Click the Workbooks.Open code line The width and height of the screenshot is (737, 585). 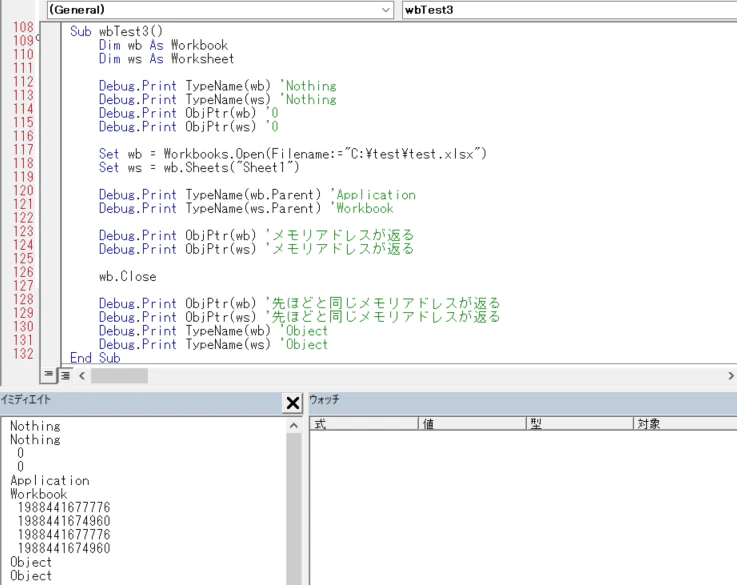292,154
